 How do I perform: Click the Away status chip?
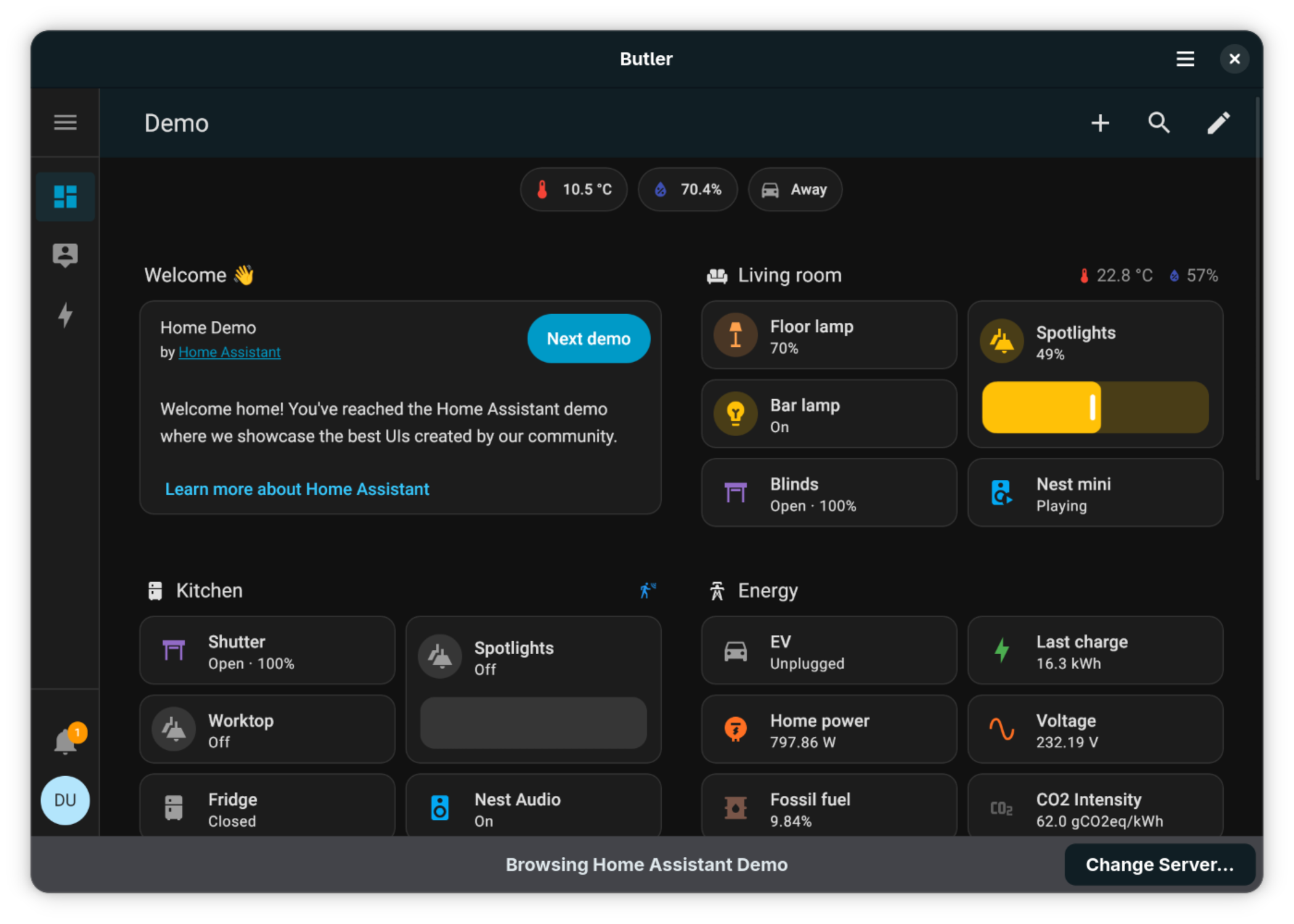click(x=795, y=190)
